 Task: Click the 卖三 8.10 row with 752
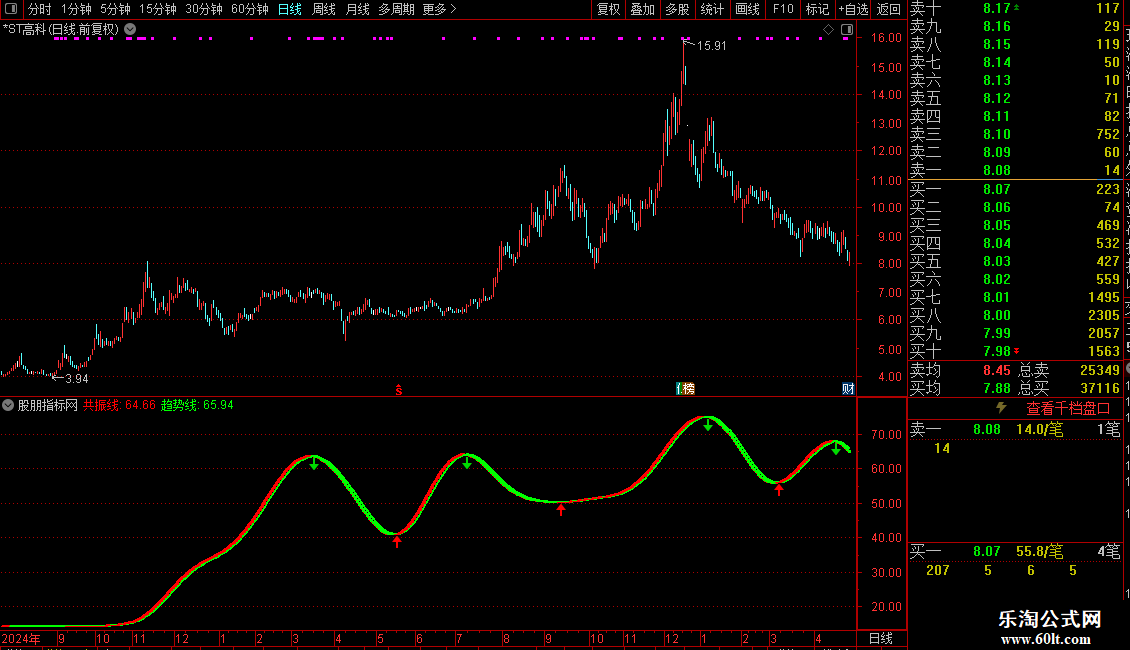[x=1015, y=134]
